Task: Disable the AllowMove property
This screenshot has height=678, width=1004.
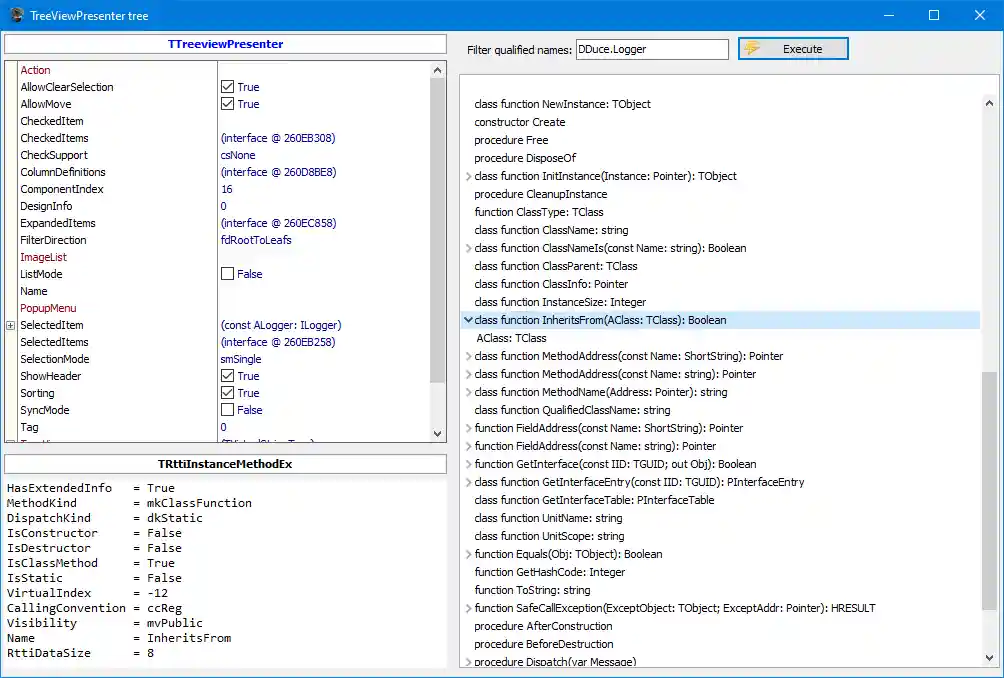Action: 228,104
